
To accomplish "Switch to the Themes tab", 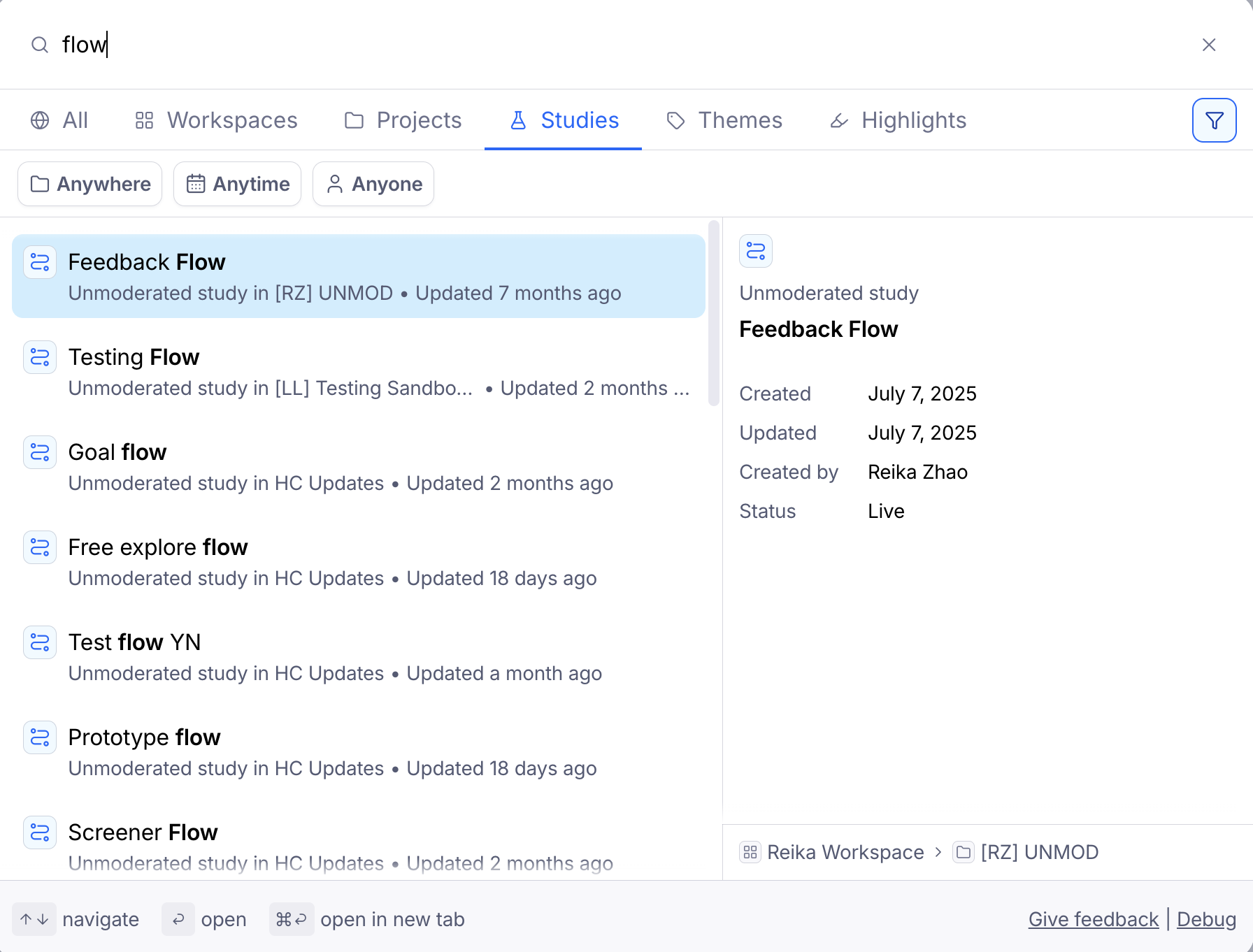I will point(724,120).
